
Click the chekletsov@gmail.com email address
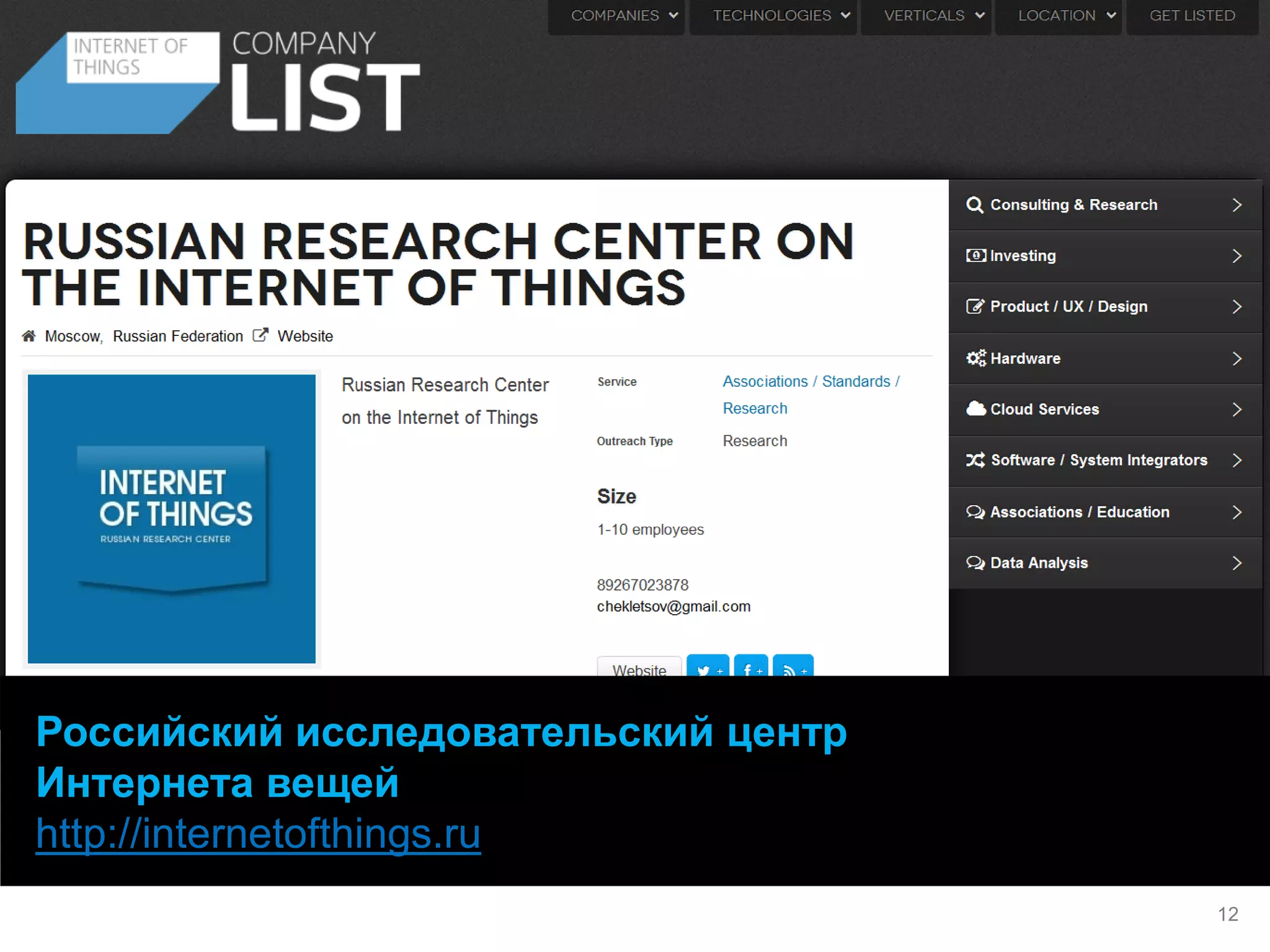[x=673, y=607]
